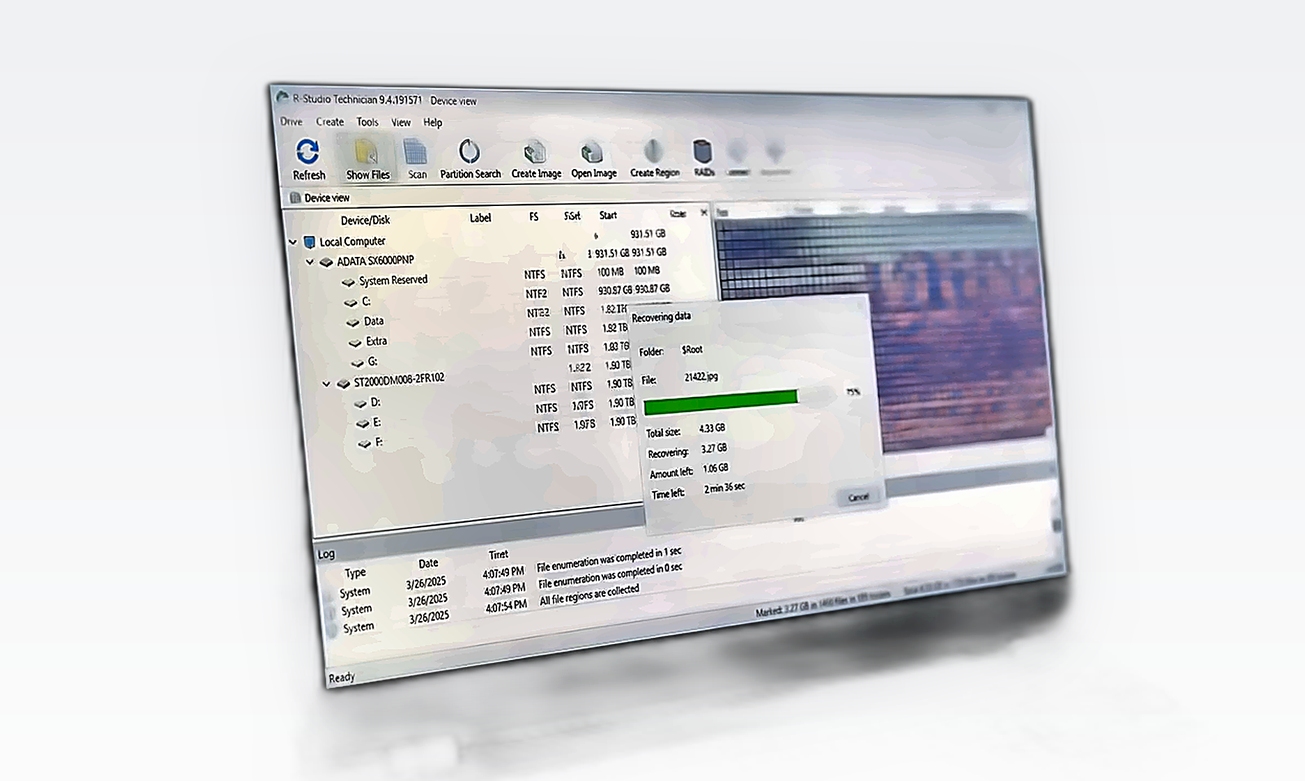1305x781 pixels.
Task: Click the ADATA SX6000PNP drive icon
Action: pyautogui.click(x=326, y=262)
